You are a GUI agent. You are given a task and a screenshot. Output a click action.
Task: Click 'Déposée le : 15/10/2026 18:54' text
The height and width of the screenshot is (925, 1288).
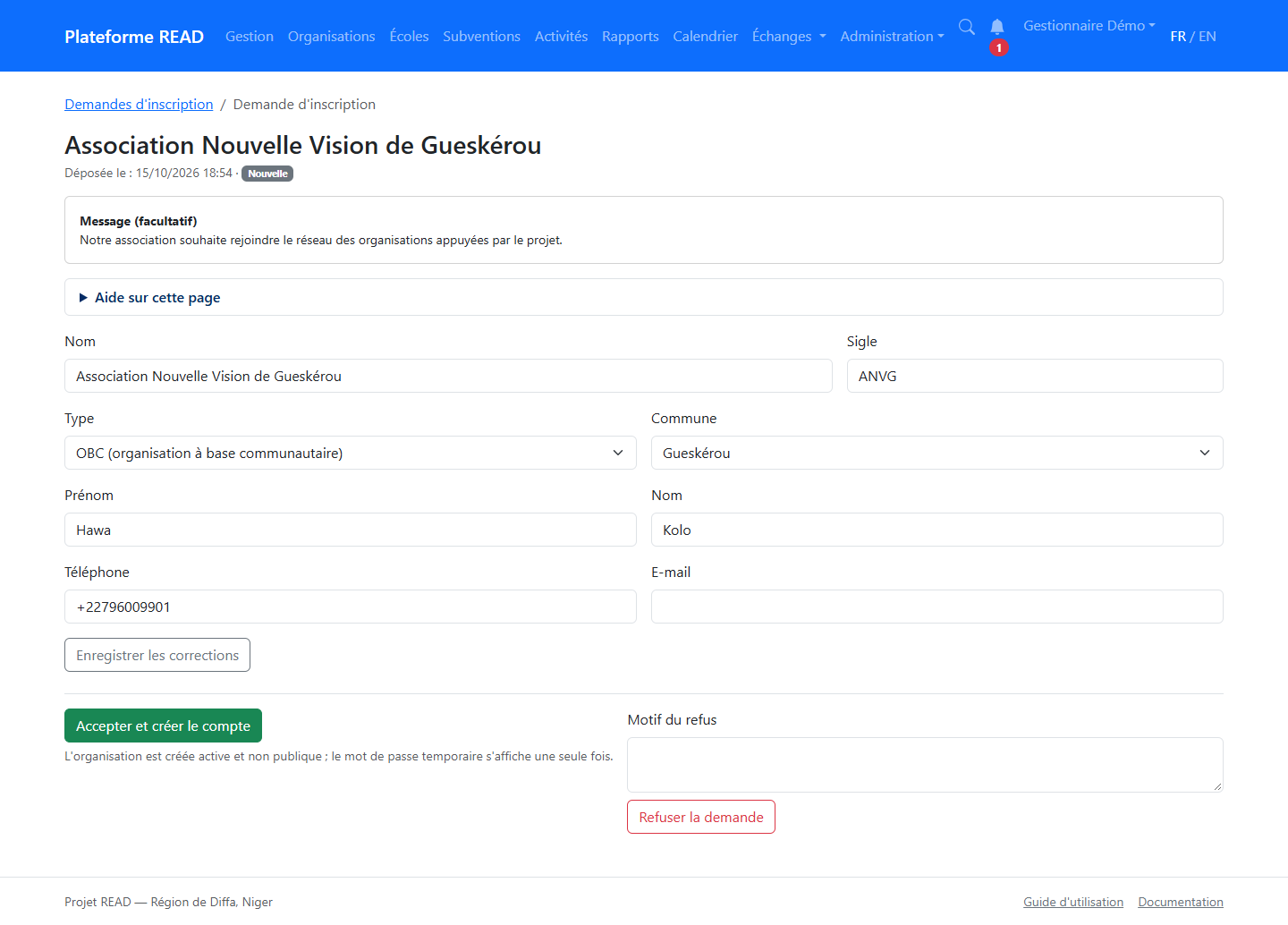click(148, 174)
